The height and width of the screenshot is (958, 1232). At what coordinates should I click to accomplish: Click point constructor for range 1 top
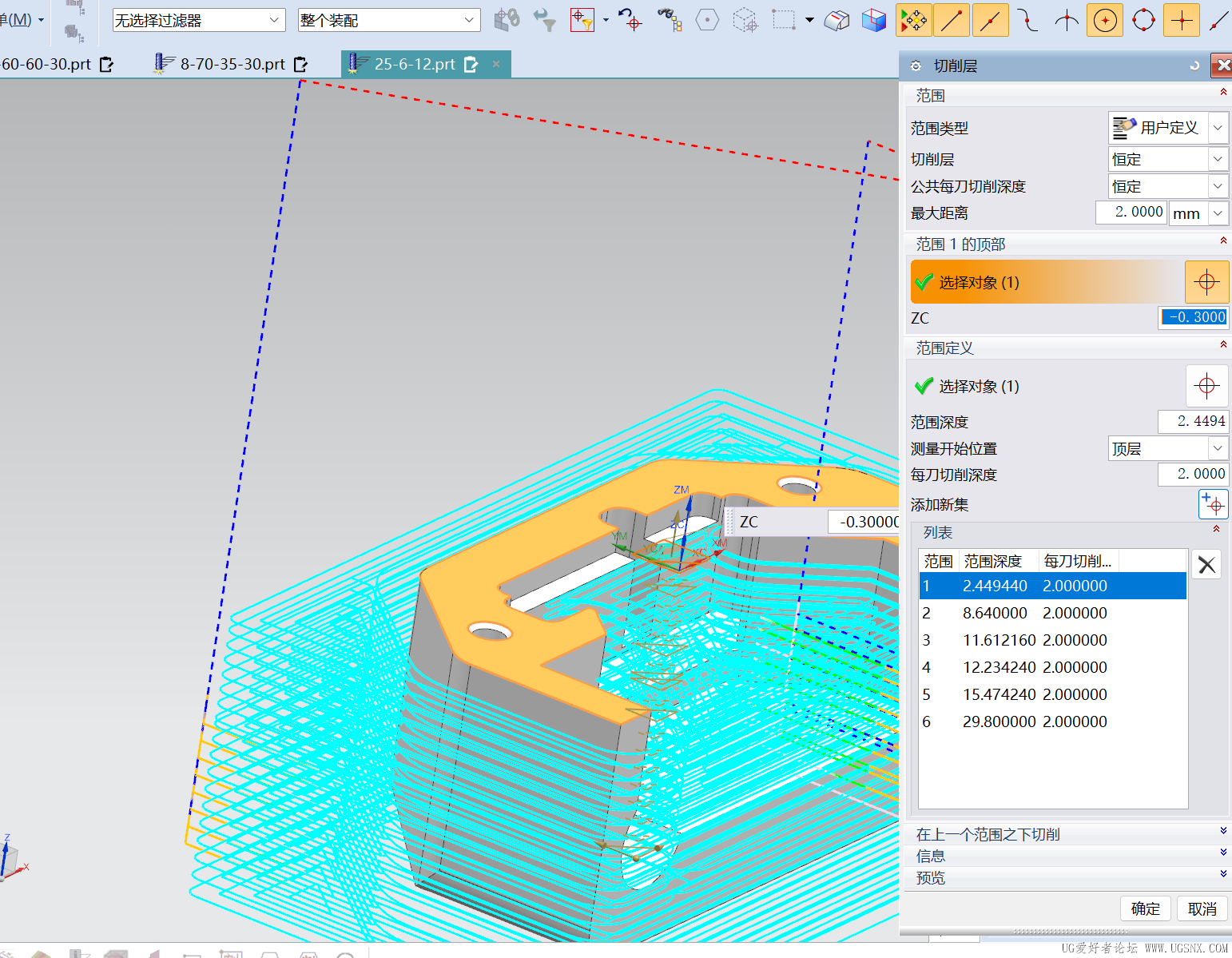(x=1206, y=282)
